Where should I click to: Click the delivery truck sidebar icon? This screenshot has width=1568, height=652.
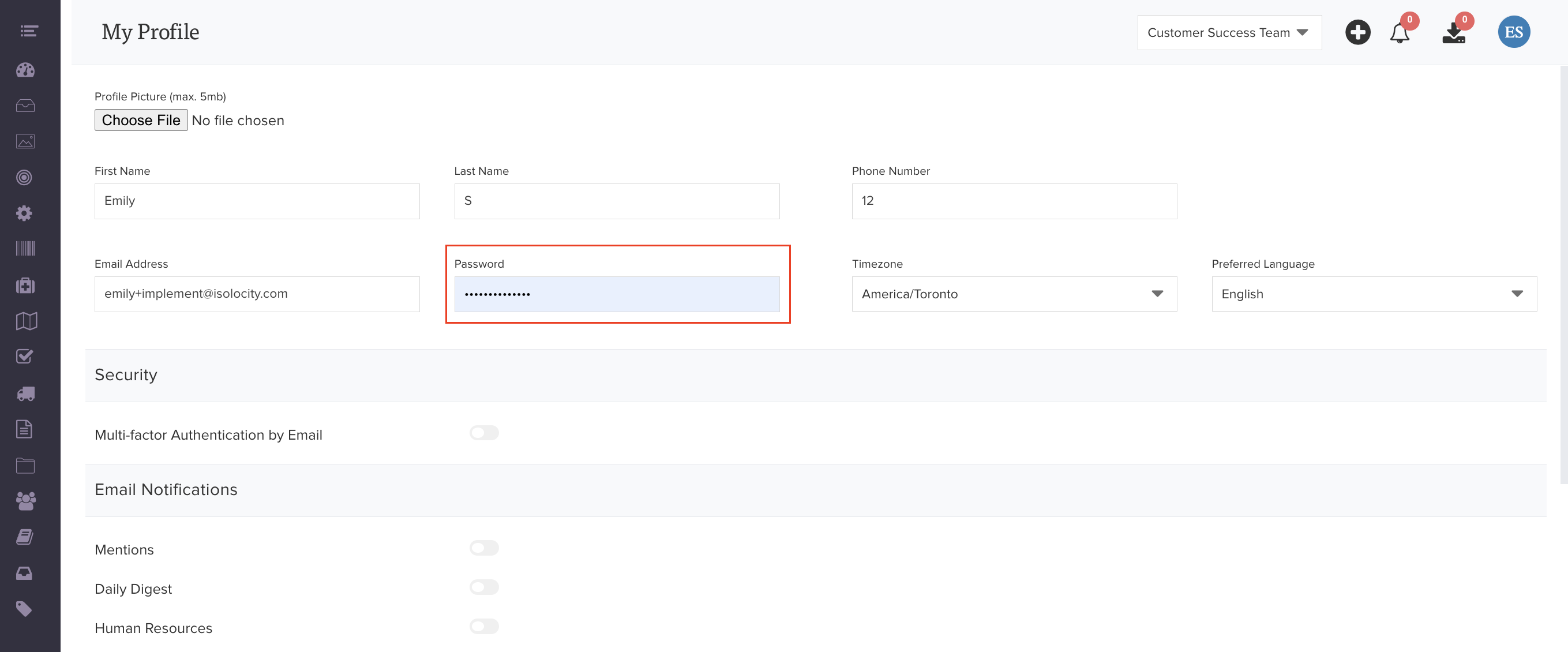point(25,394)
